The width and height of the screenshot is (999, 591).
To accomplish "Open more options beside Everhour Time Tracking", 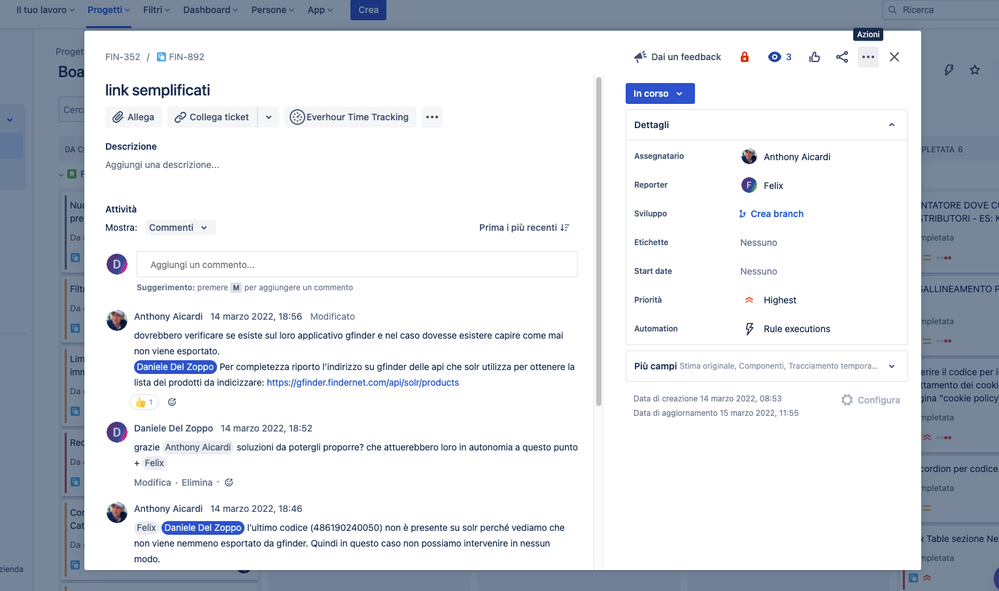I will pos(432,117).
